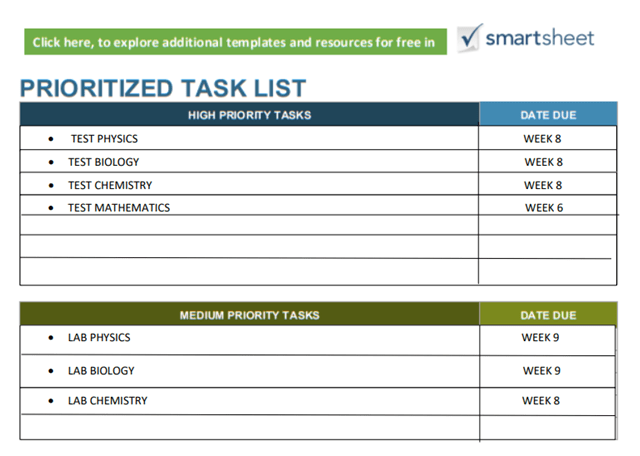This screenshot has height=456, width=640.
Task: Open the green explore additional templates banner
Action: point(234,42)
